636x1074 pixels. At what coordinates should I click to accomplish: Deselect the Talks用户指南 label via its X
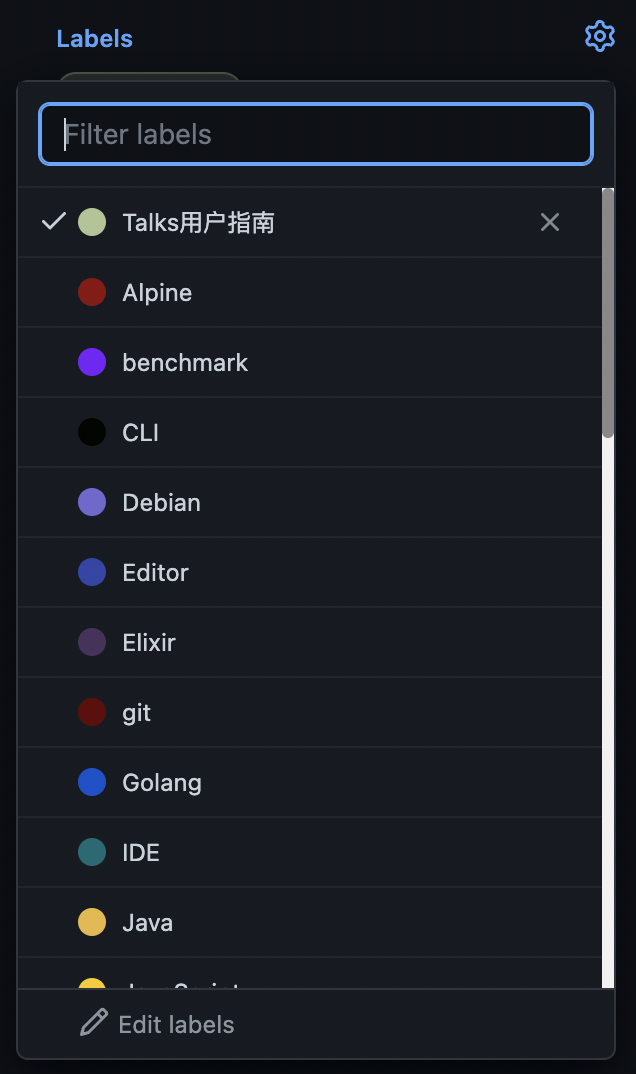click(549, 222)
